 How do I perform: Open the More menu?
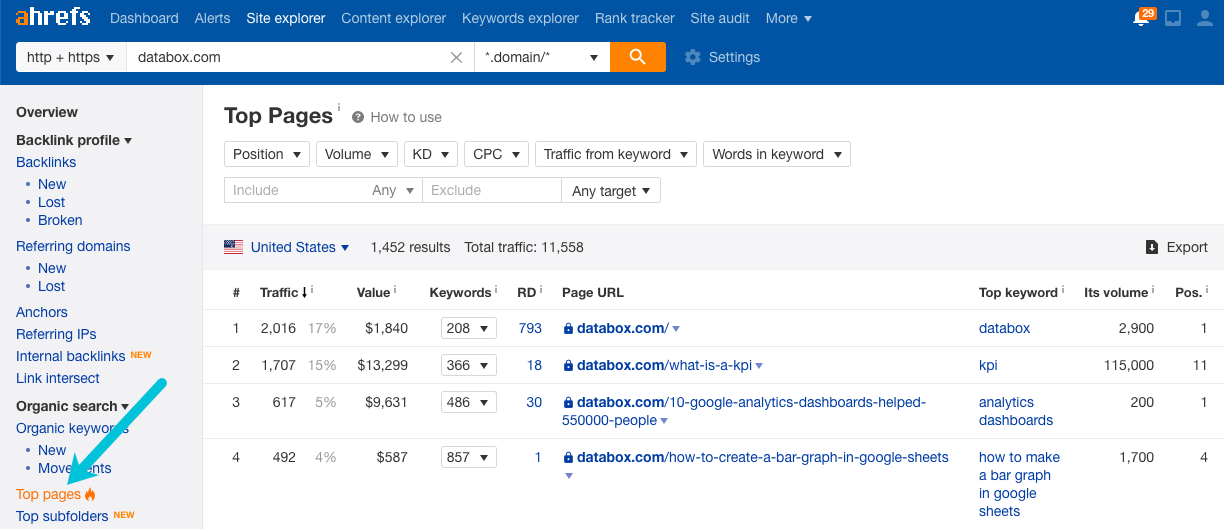point(789,18)
